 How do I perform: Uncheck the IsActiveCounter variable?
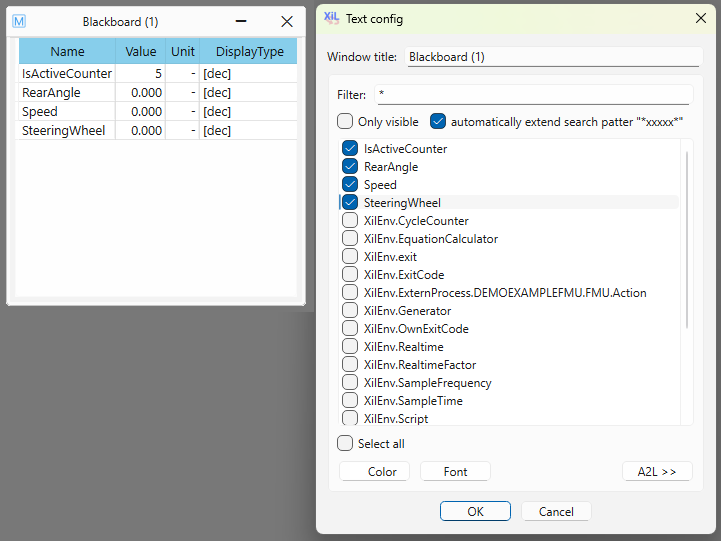tap(350, 149)
